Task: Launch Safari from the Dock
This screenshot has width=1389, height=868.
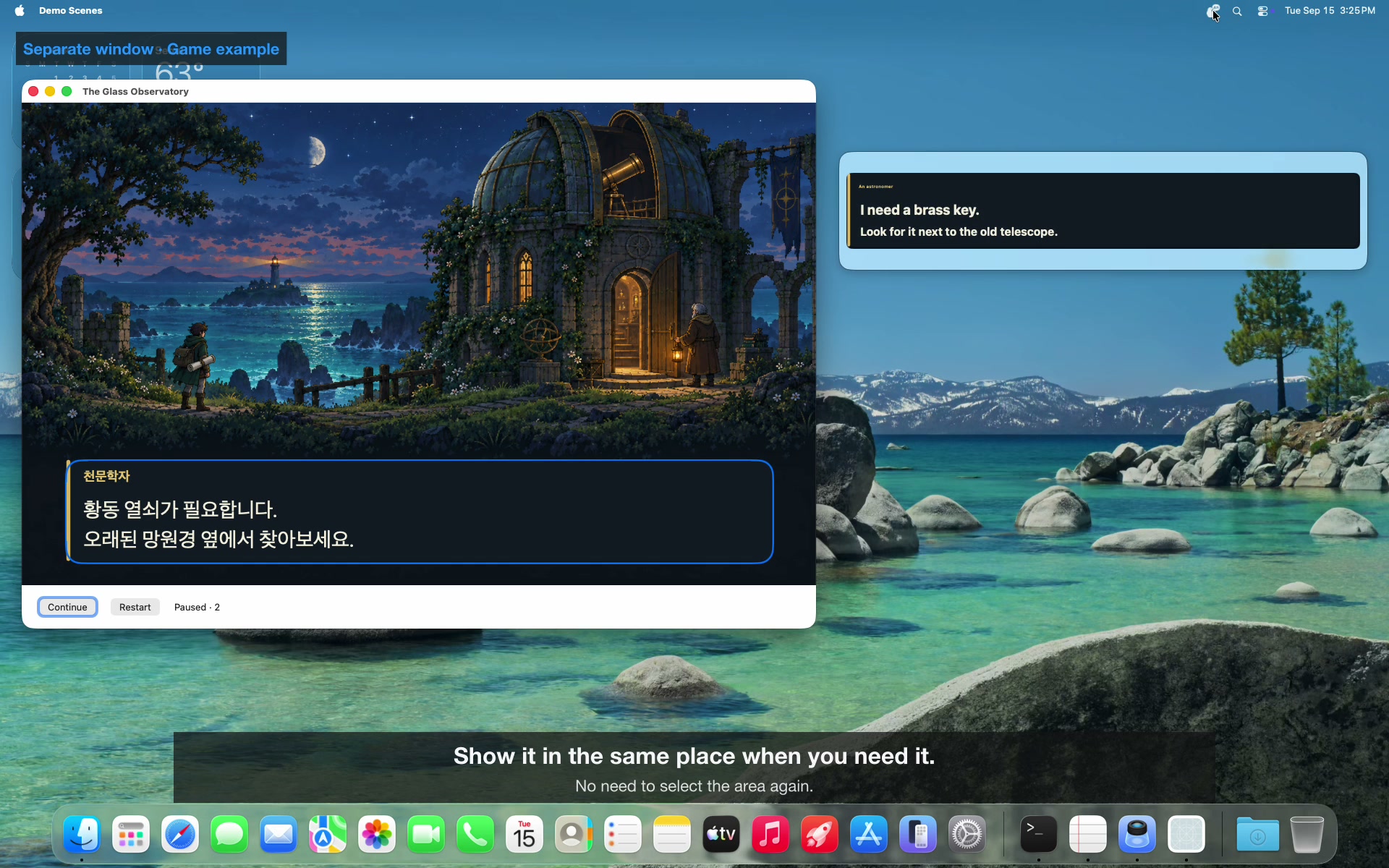Action: point(180,835)
